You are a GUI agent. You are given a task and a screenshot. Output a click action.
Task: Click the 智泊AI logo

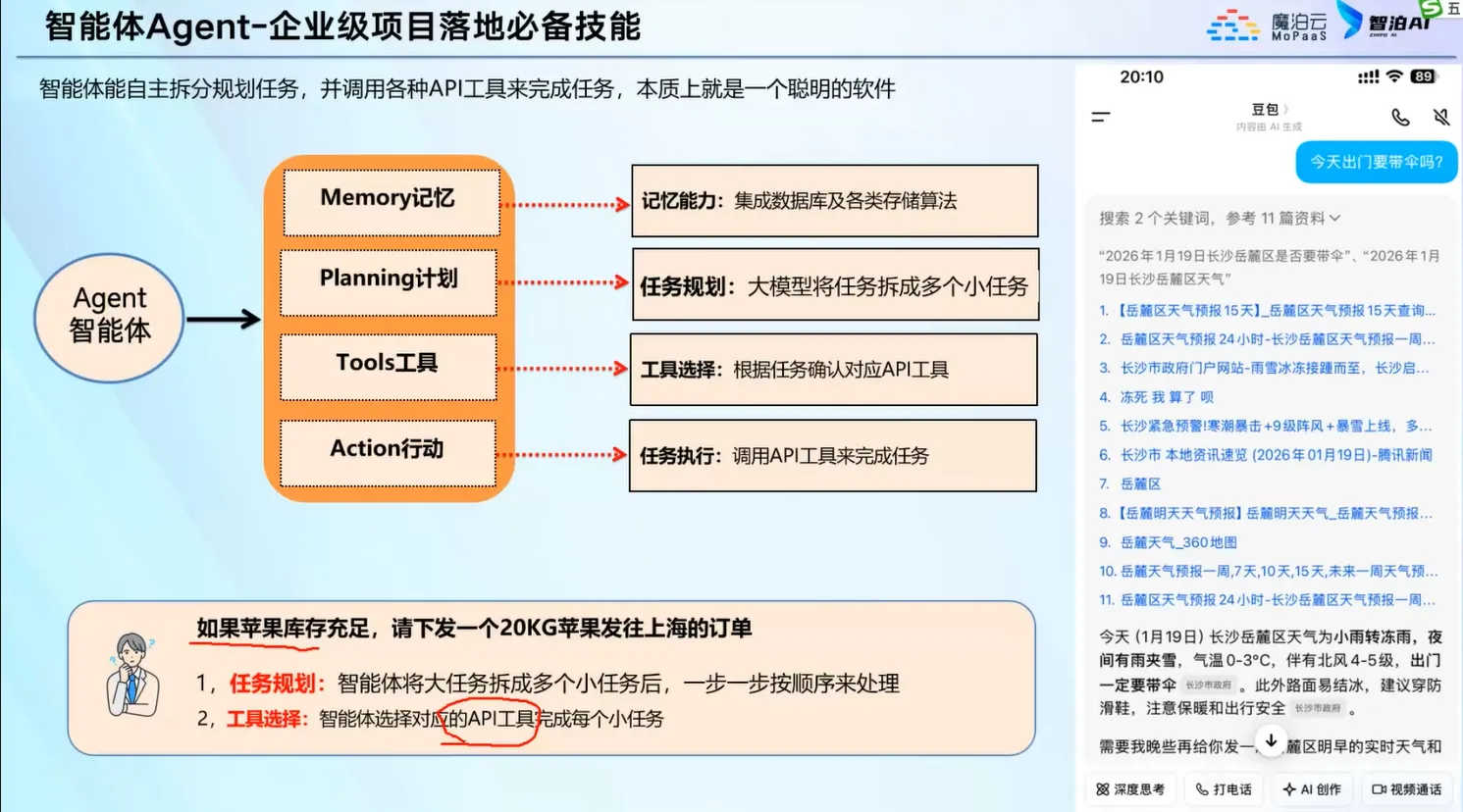coord(1385,22)
